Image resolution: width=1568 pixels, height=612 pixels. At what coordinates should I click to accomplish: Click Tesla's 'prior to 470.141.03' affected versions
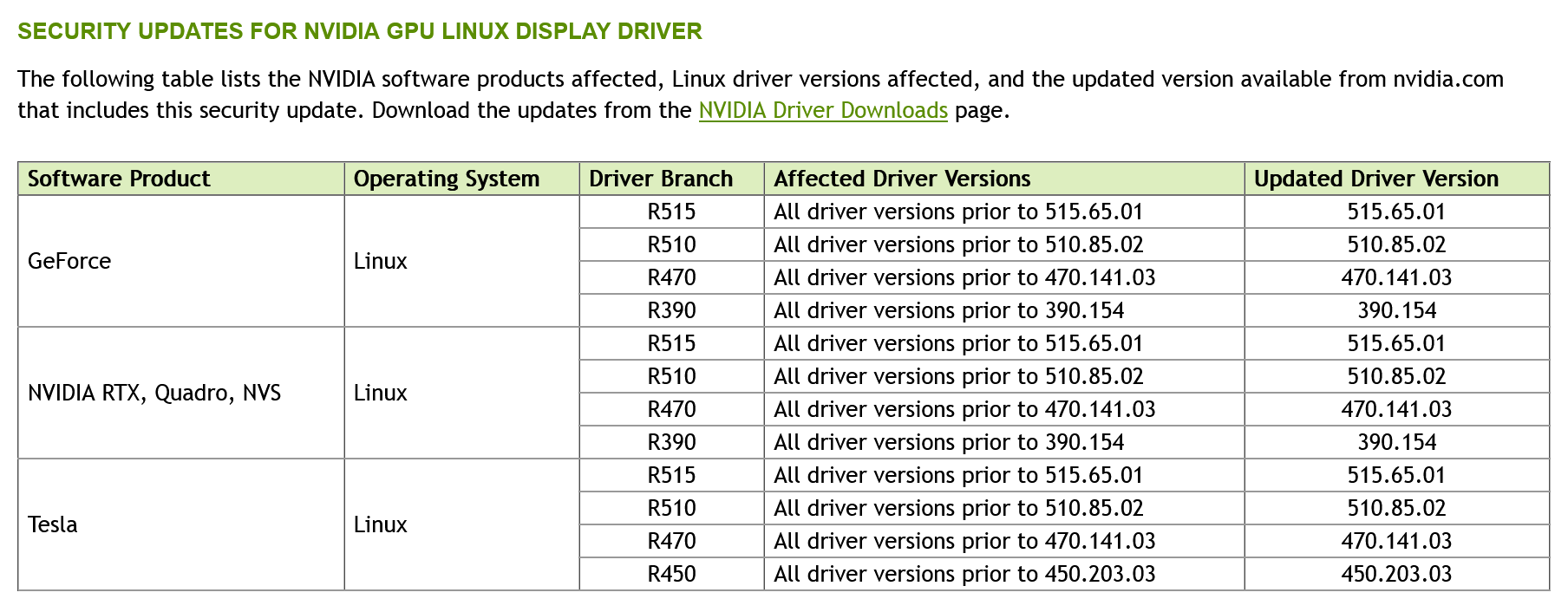(1004, 541)
